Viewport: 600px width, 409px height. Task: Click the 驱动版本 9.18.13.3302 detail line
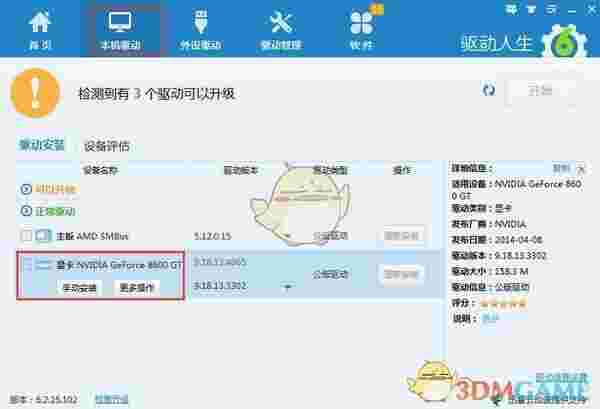(499, 256)
